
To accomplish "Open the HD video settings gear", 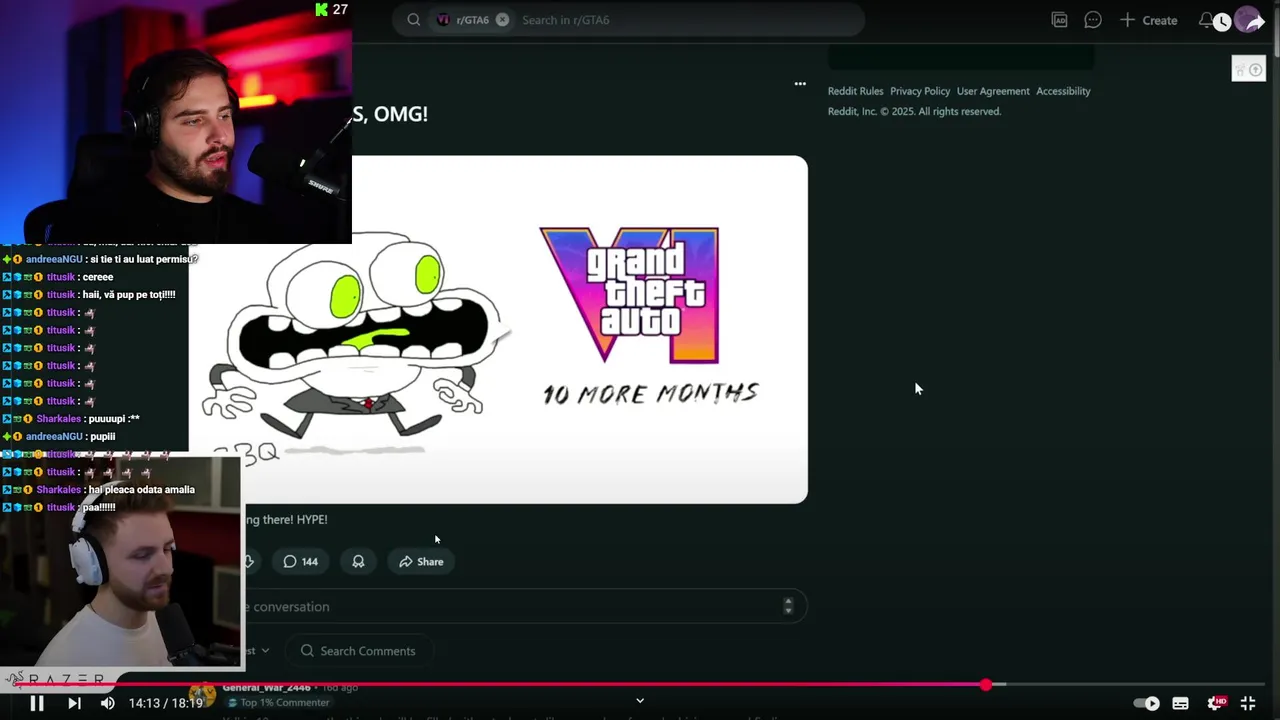I will (1216, 703).
